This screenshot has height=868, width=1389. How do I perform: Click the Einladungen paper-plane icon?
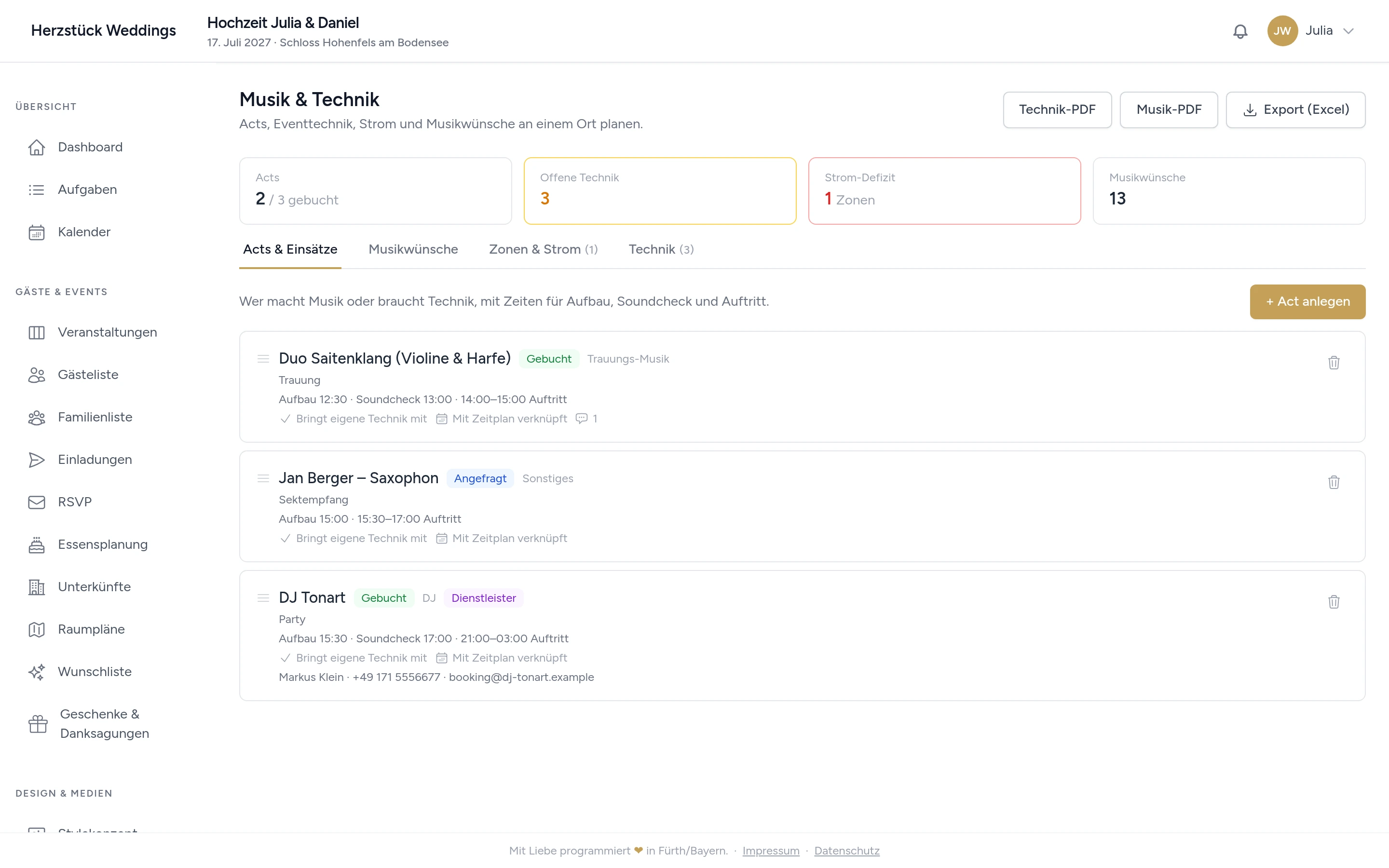pyautogui.click(x=37, y=460)
